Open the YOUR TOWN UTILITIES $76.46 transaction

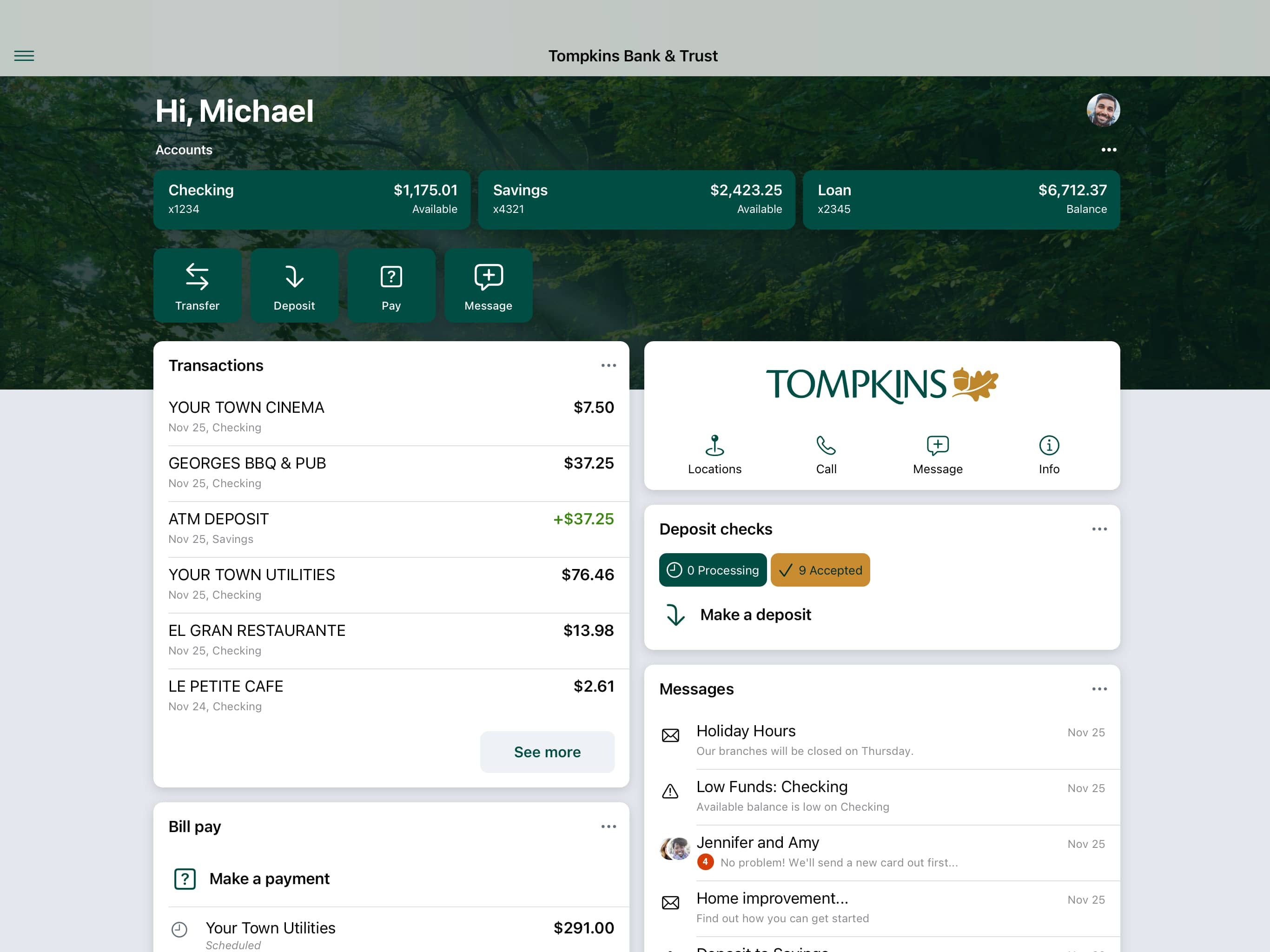(x=391, y=584)
